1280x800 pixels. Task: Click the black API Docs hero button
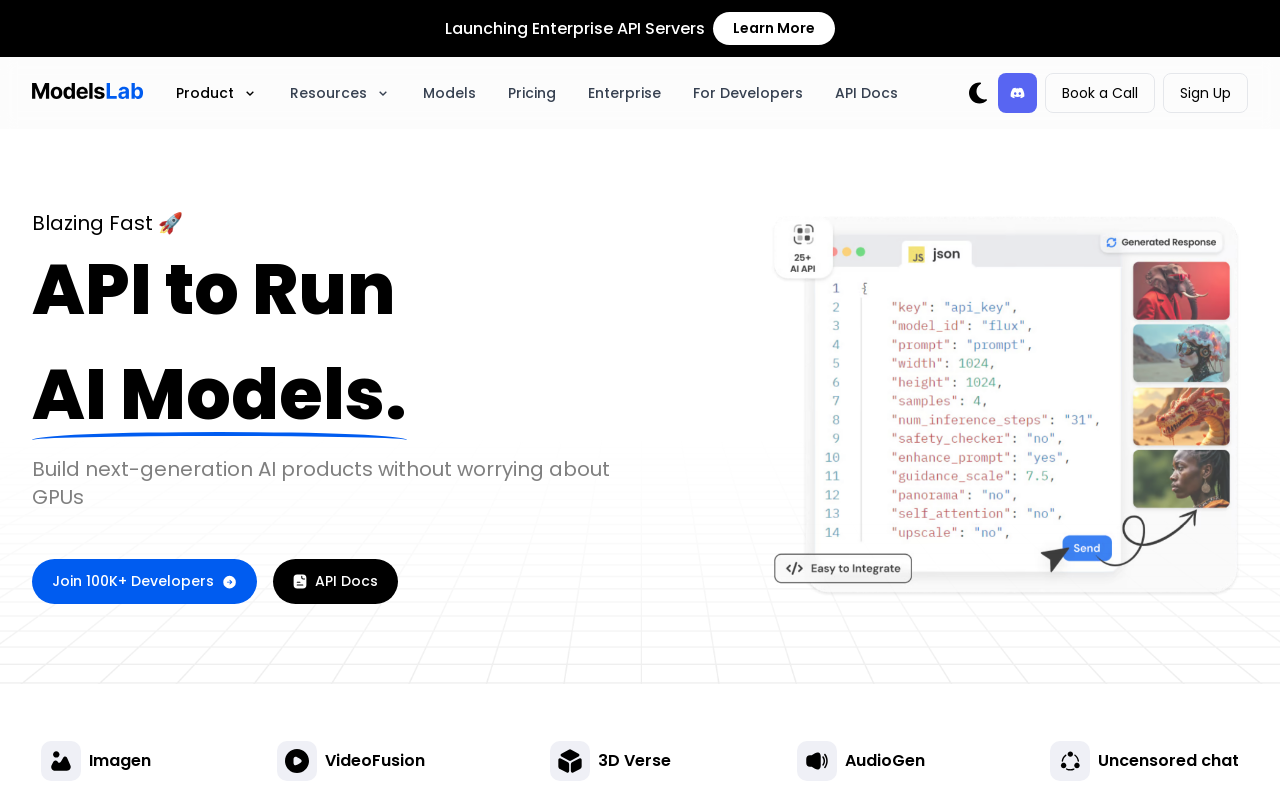(x=335, y=581)
